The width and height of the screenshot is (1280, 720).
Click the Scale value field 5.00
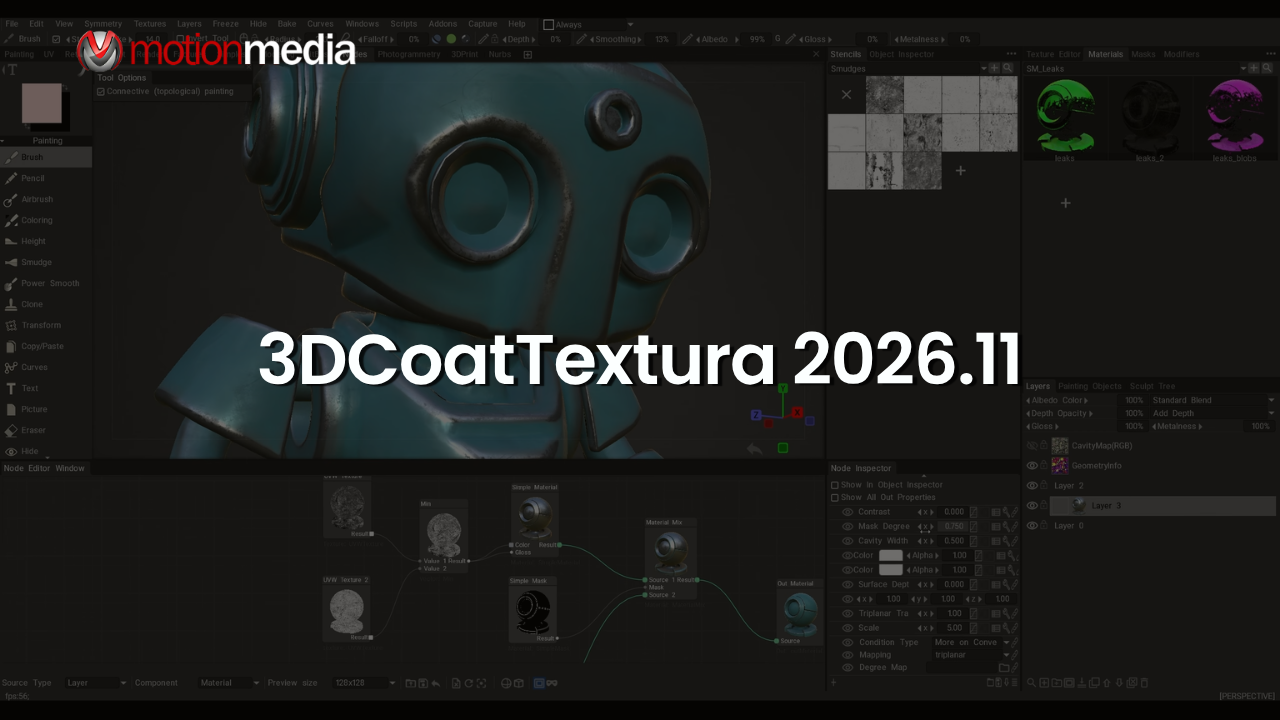click(954, 628)
